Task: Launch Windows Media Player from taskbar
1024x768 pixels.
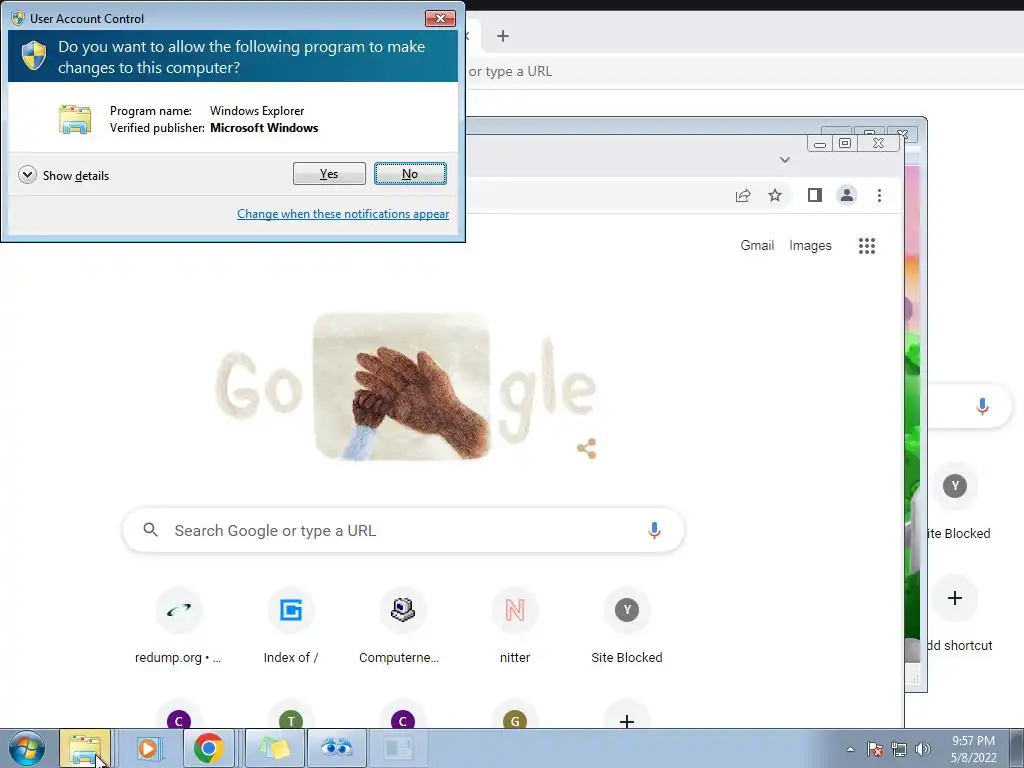Action: [148, 748]
